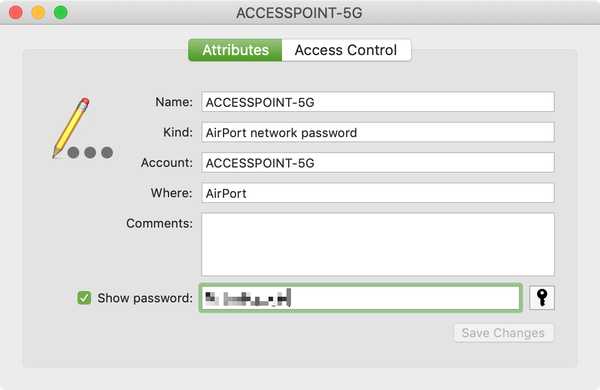Switch to the Access Control tab
The width and height of the screenshot is (600, 390).
346,50
